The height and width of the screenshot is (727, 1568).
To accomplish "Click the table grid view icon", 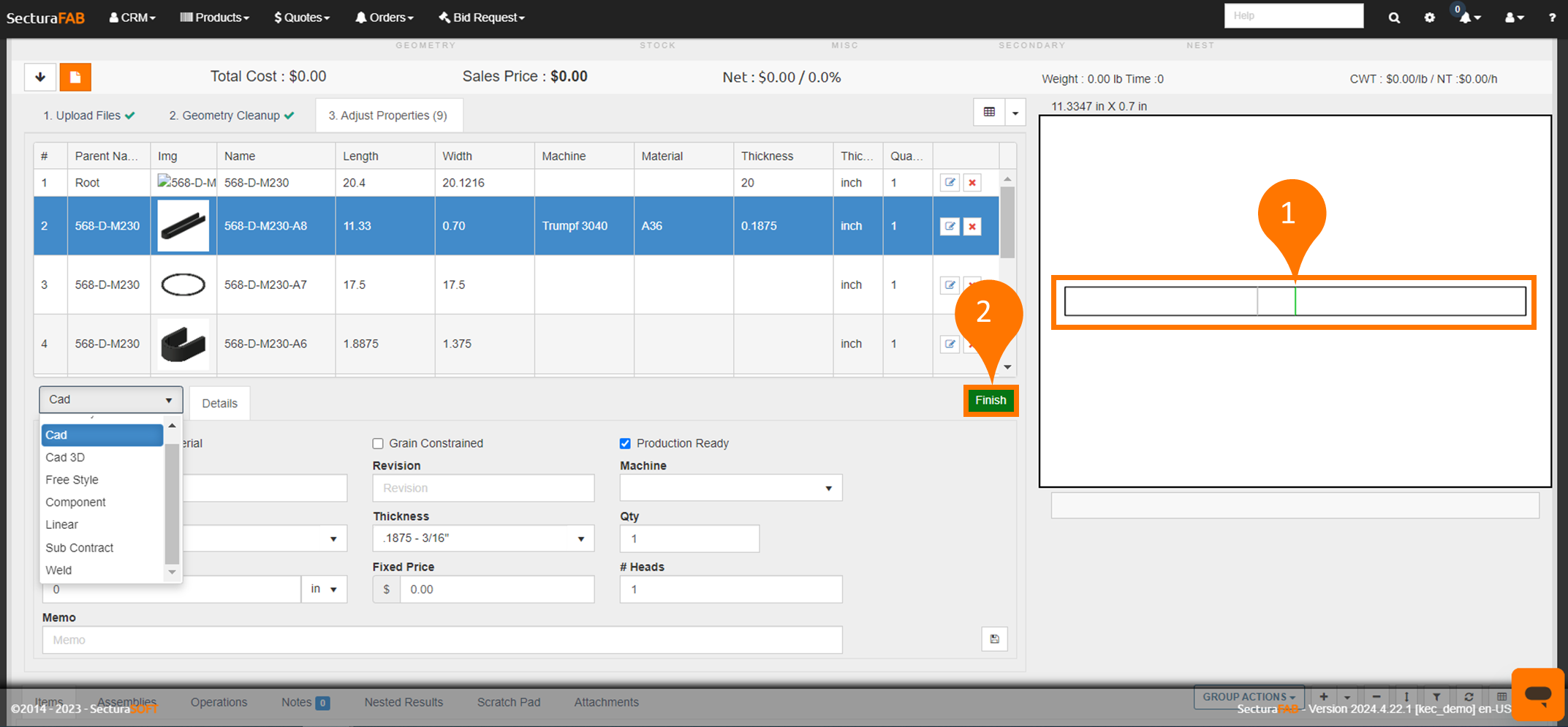I will (x=989, y=112).
